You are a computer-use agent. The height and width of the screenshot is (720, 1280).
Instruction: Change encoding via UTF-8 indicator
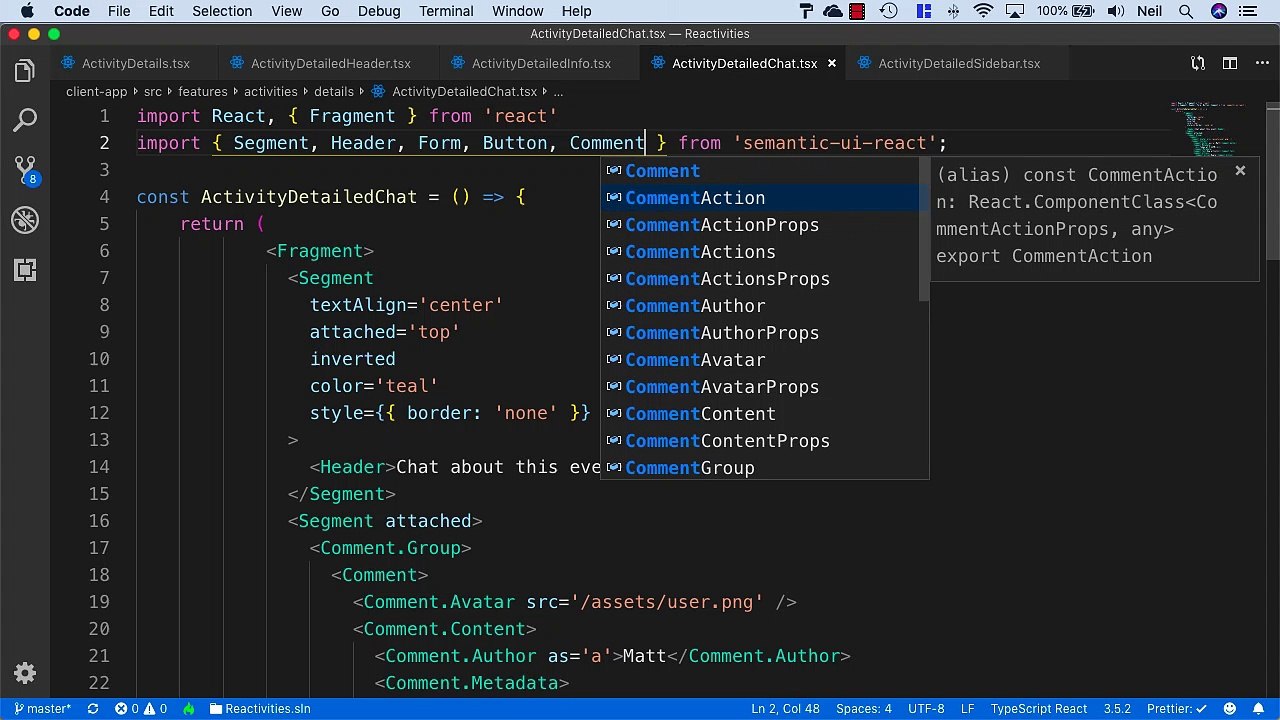[x=926, y=708]
